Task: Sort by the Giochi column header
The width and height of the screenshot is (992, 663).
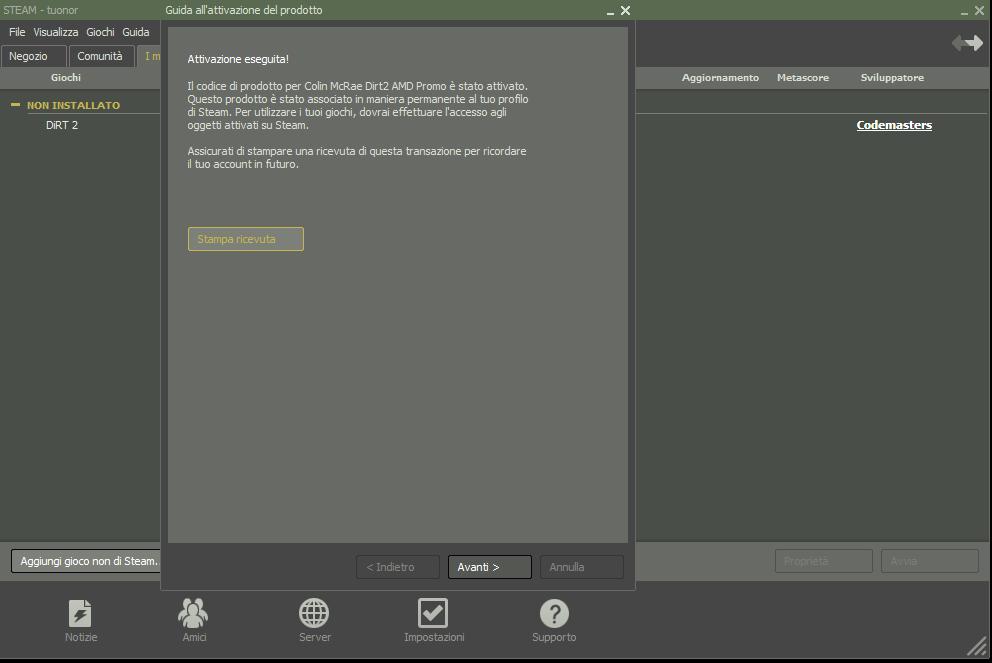Action: click(66, 77)
